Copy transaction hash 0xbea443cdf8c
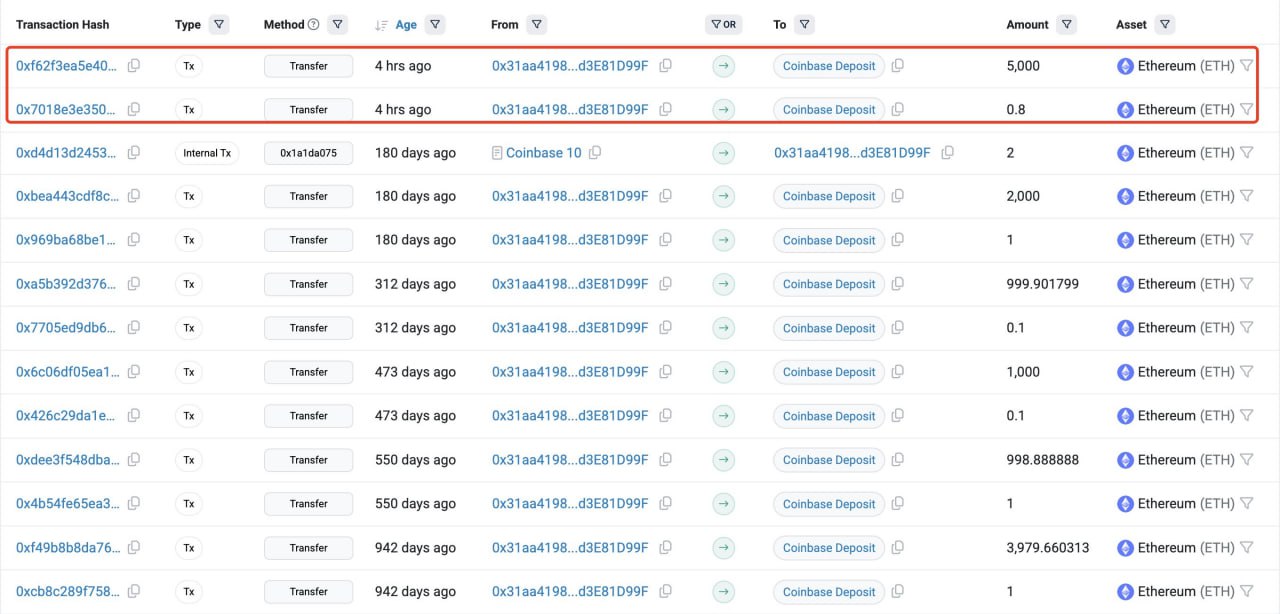 133,196
